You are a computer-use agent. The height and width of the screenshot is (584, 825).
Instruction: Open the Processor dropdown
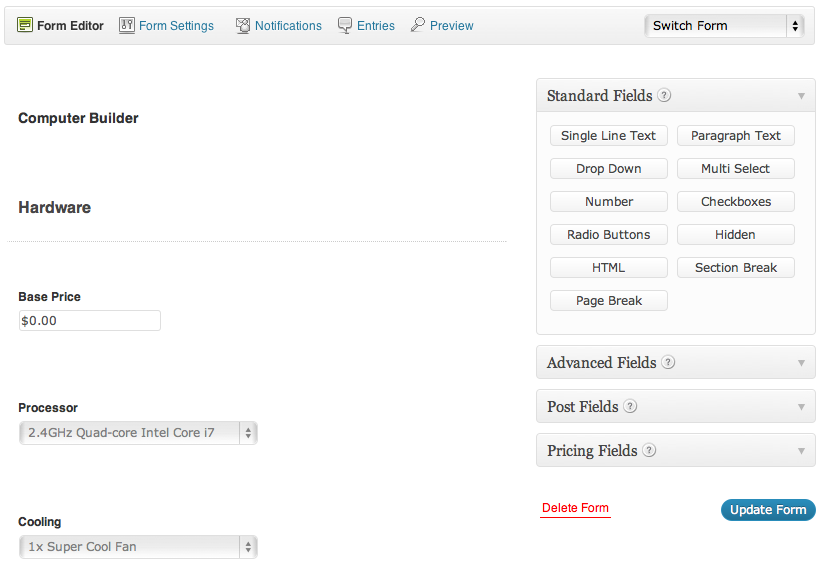(138, 433)
